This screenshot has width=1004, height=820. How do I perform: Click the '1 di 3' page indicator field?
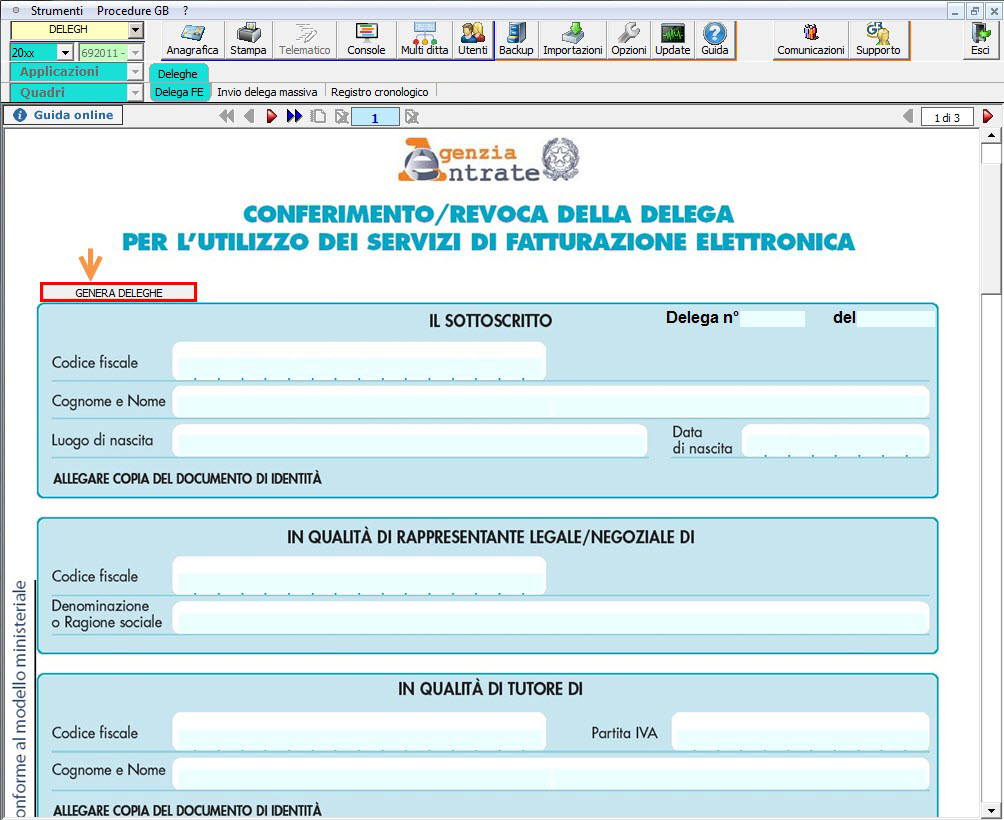(947, 117)
